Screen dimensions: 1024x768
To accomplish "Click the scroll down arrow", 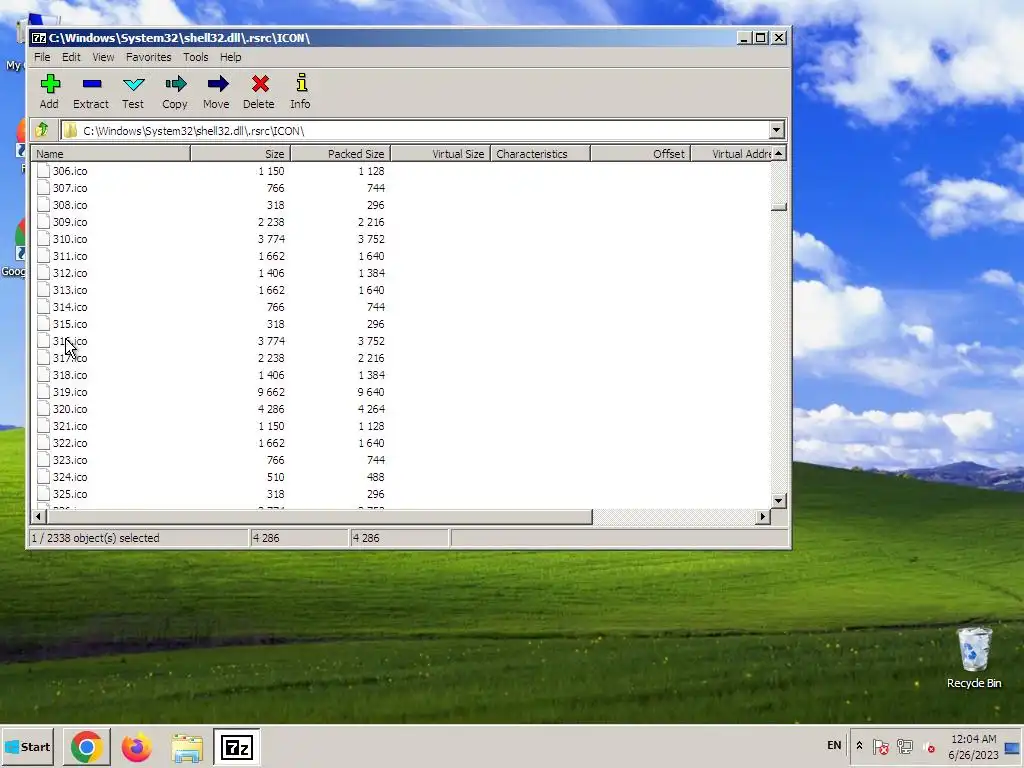I will 778,501.
